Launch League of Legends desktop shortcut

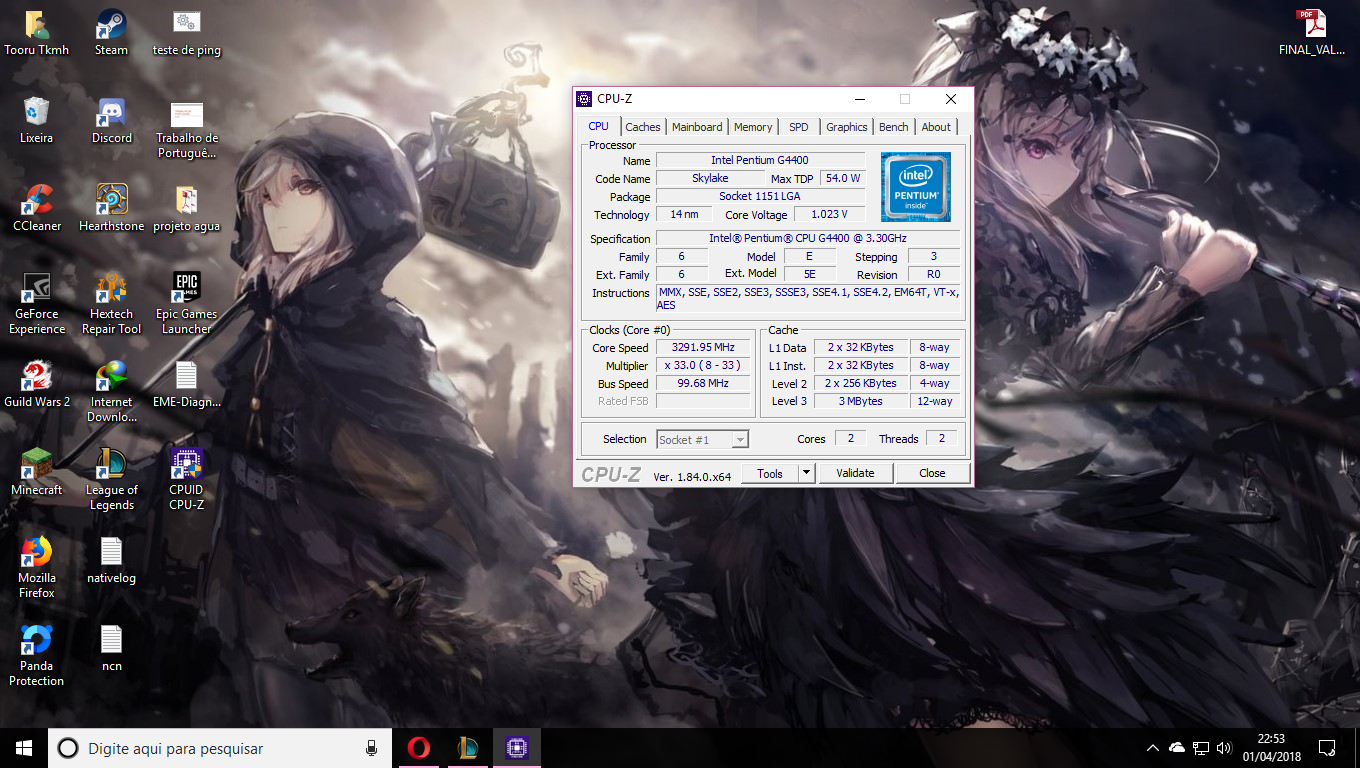point(111,479)
